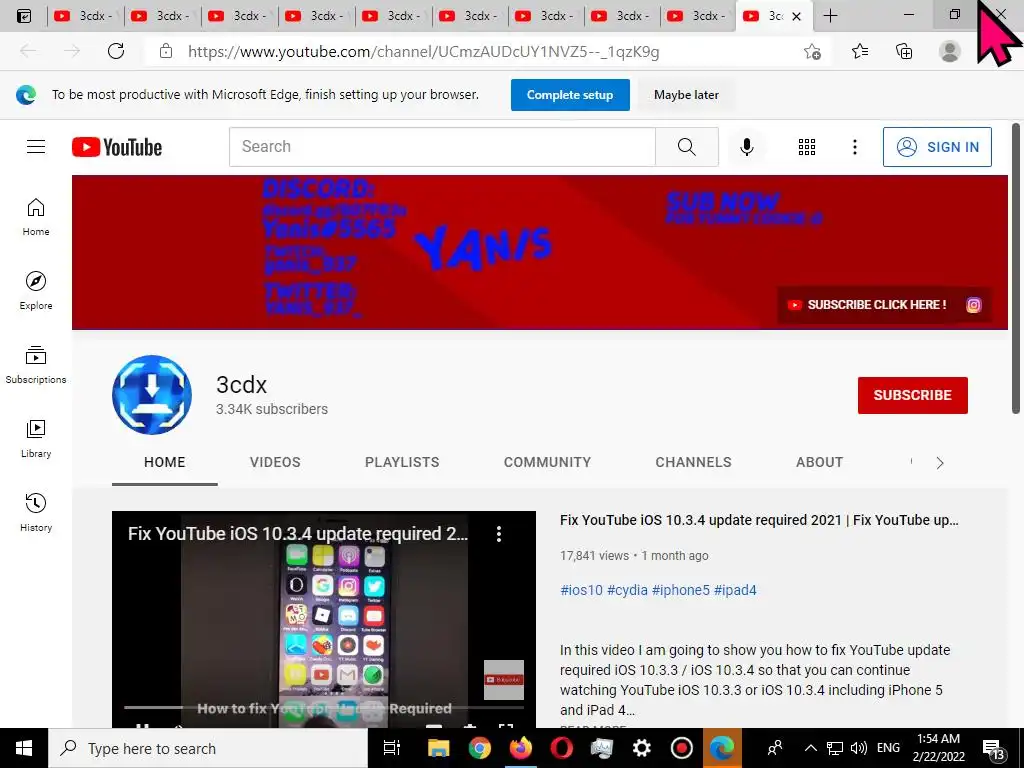Open Subscriptions in the sidebar

tap(36, 364)
